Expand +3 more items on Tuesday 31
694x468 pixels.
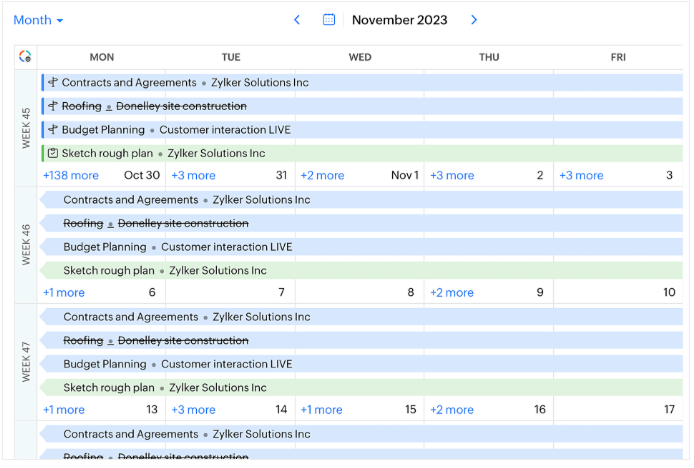[193, 175]
